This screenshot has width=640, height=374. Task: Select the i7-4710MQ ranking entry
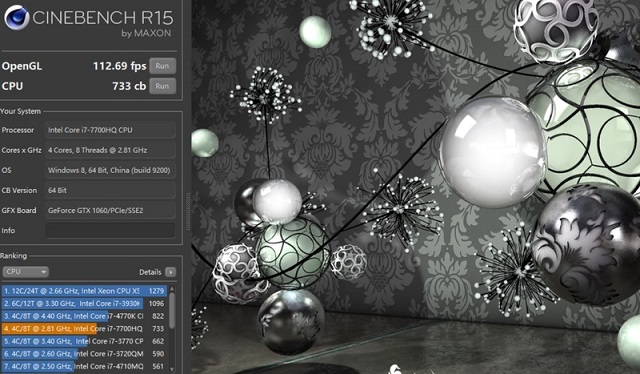pos(84,367)
